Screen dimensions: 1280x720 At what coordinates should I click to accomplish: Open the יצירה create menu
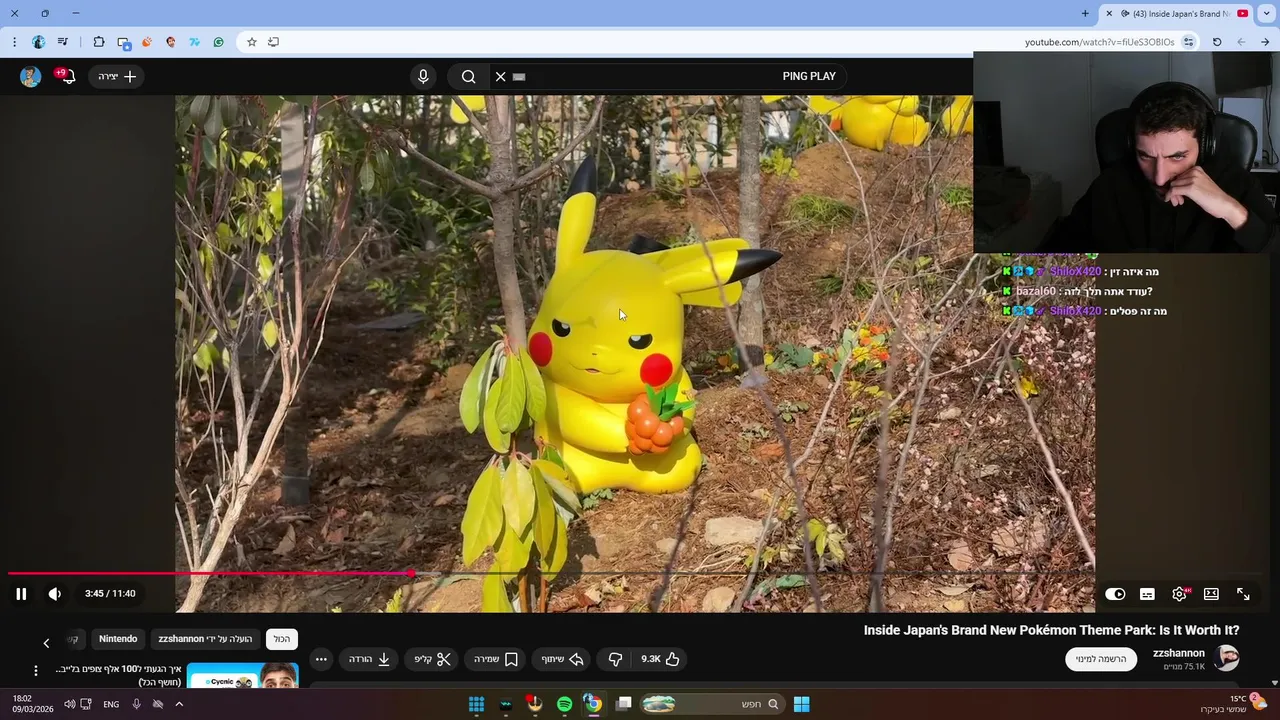click(x=117, y=76)
